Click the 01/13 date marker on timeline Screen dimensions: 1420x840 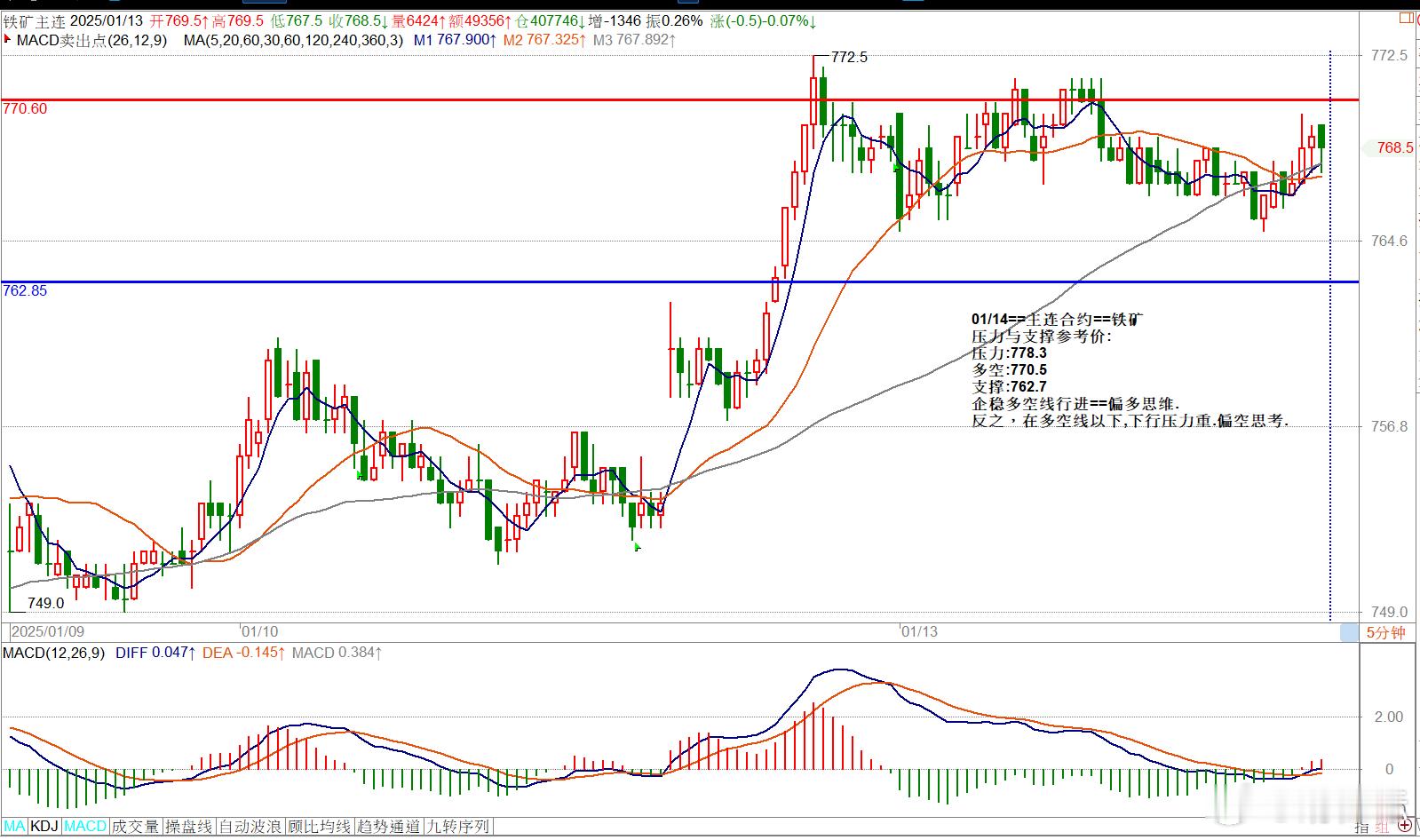(x=919, y=632)
